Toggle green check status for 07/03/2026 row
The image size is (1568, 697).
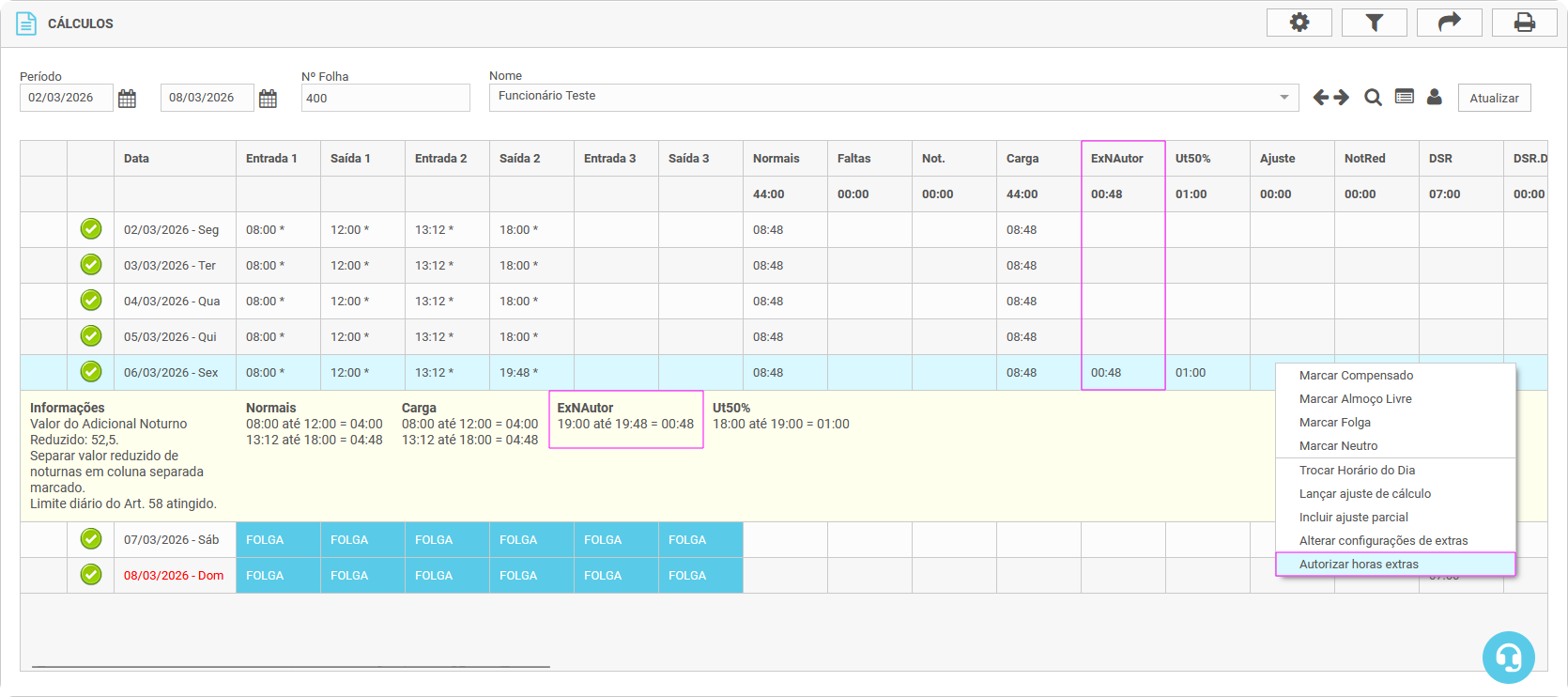[x=91, y=539]
